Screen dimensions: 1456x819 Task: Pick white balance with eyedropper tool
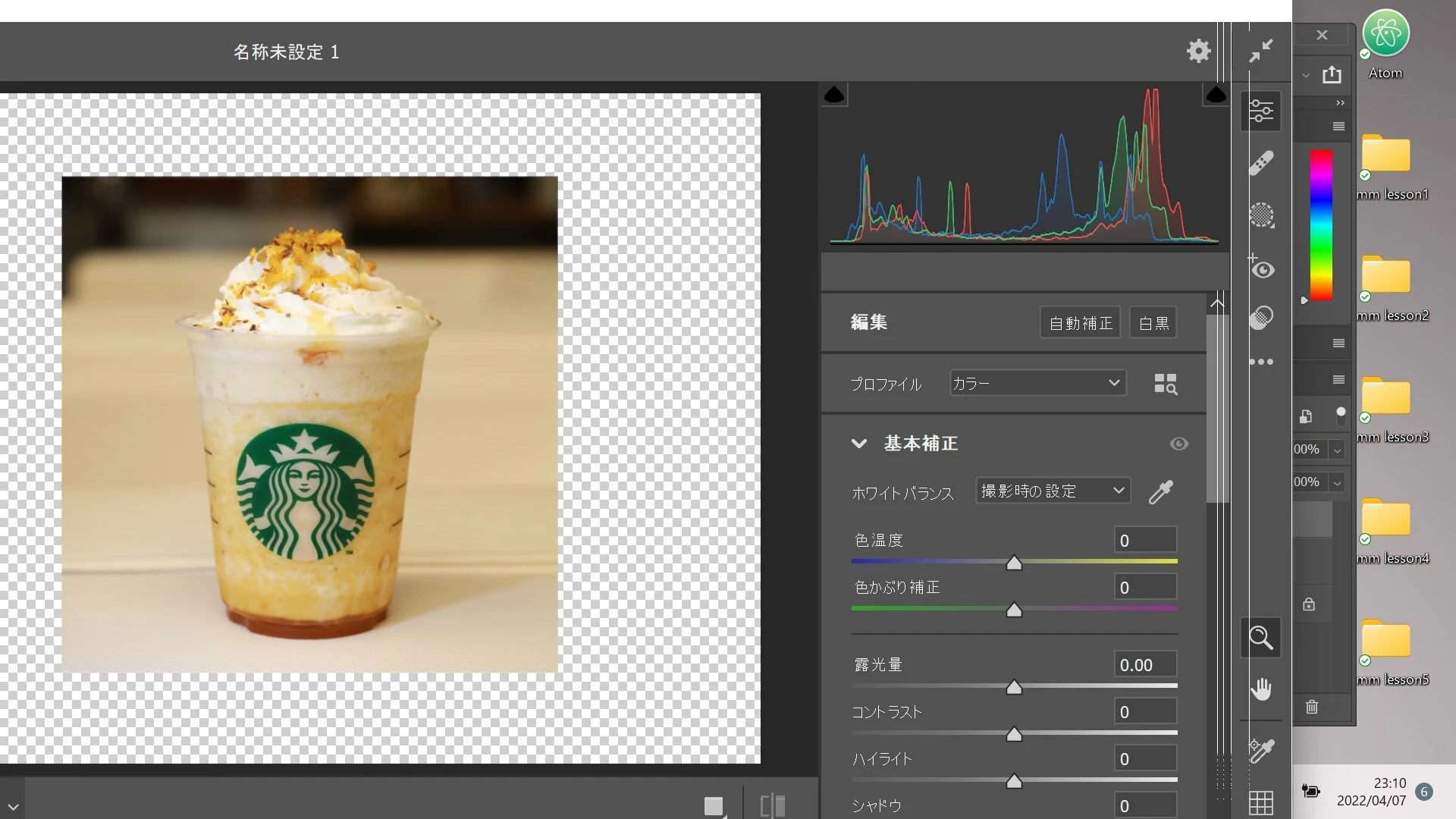coord(1160,492)
